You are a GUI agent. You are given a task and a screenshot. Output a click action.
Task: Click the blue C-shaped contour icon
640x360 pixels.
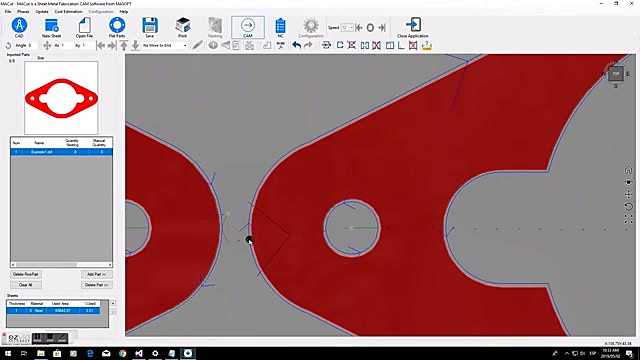(340, 45)
